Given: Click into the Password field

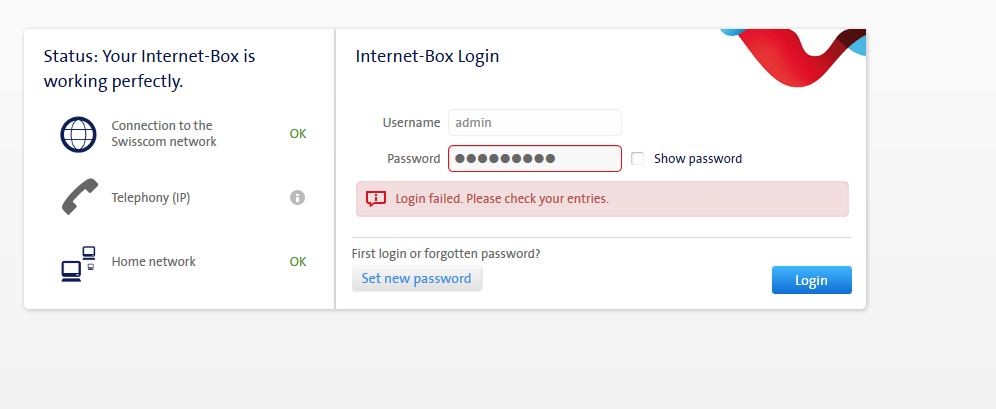Looking at the screenshot, I should [x=534, y=159].
